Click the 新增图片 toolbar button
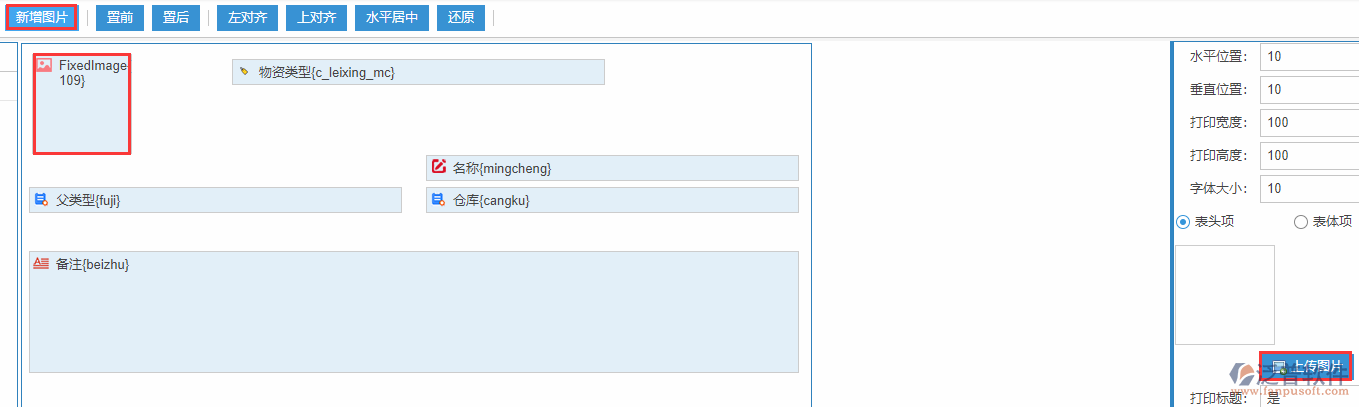The width and height of the screenshot is (1359, 407). pyautogui.click(x=42, y=18)
